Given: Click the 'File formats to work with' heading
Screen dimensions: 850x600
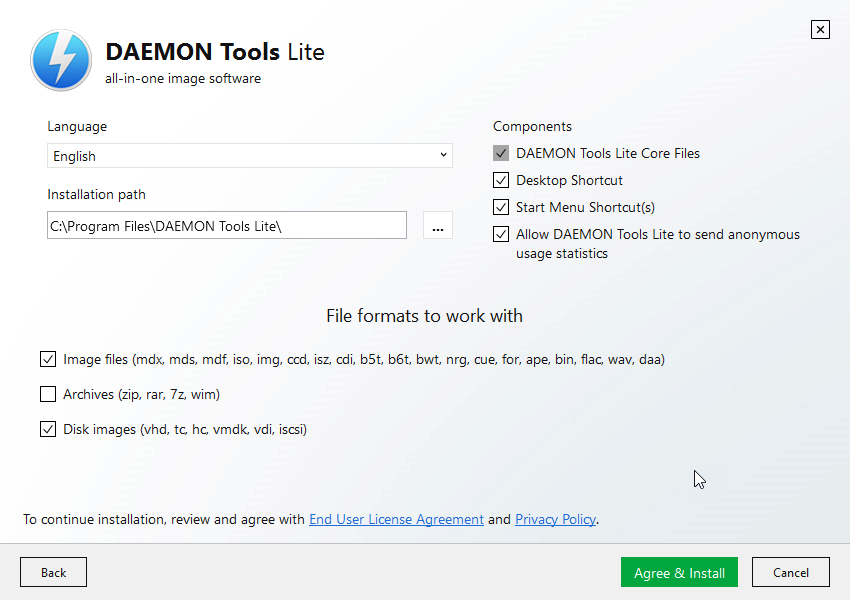Looking at the screenshot, I should (x=424, y=316).
